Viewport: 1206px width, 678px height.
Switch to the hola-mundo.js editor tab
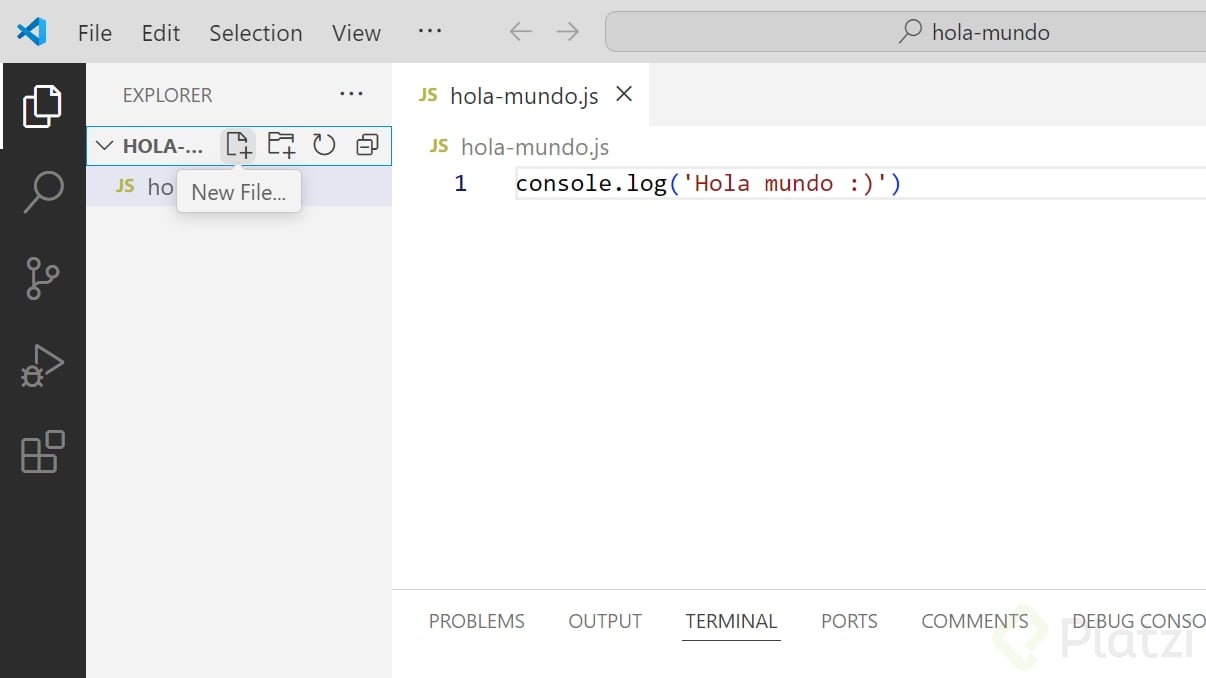pos(521,95)
